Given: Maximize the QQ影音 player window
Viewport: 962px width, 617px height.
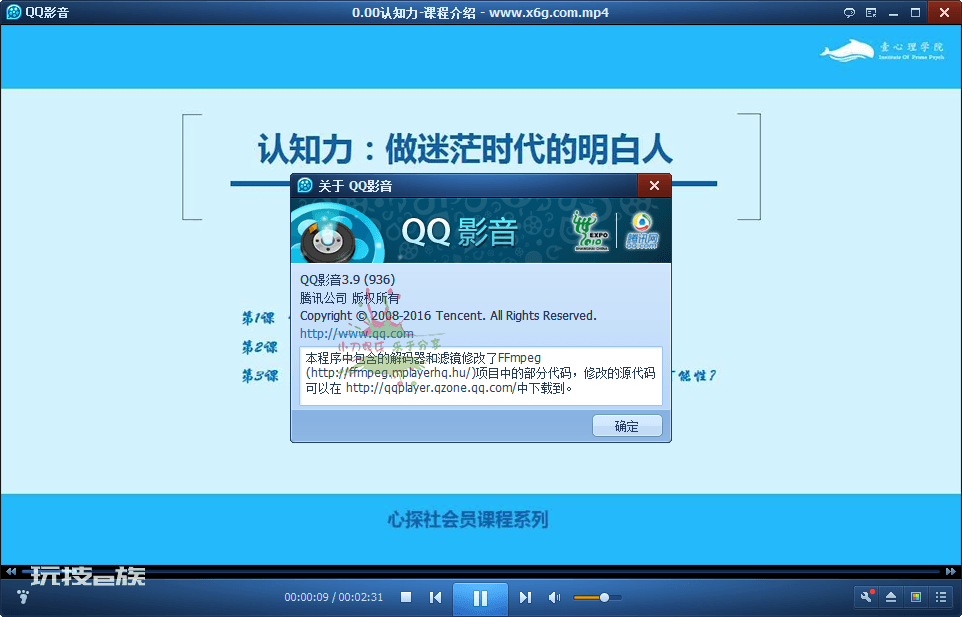Looking at the screenshot, I should [x=915, y=12].
